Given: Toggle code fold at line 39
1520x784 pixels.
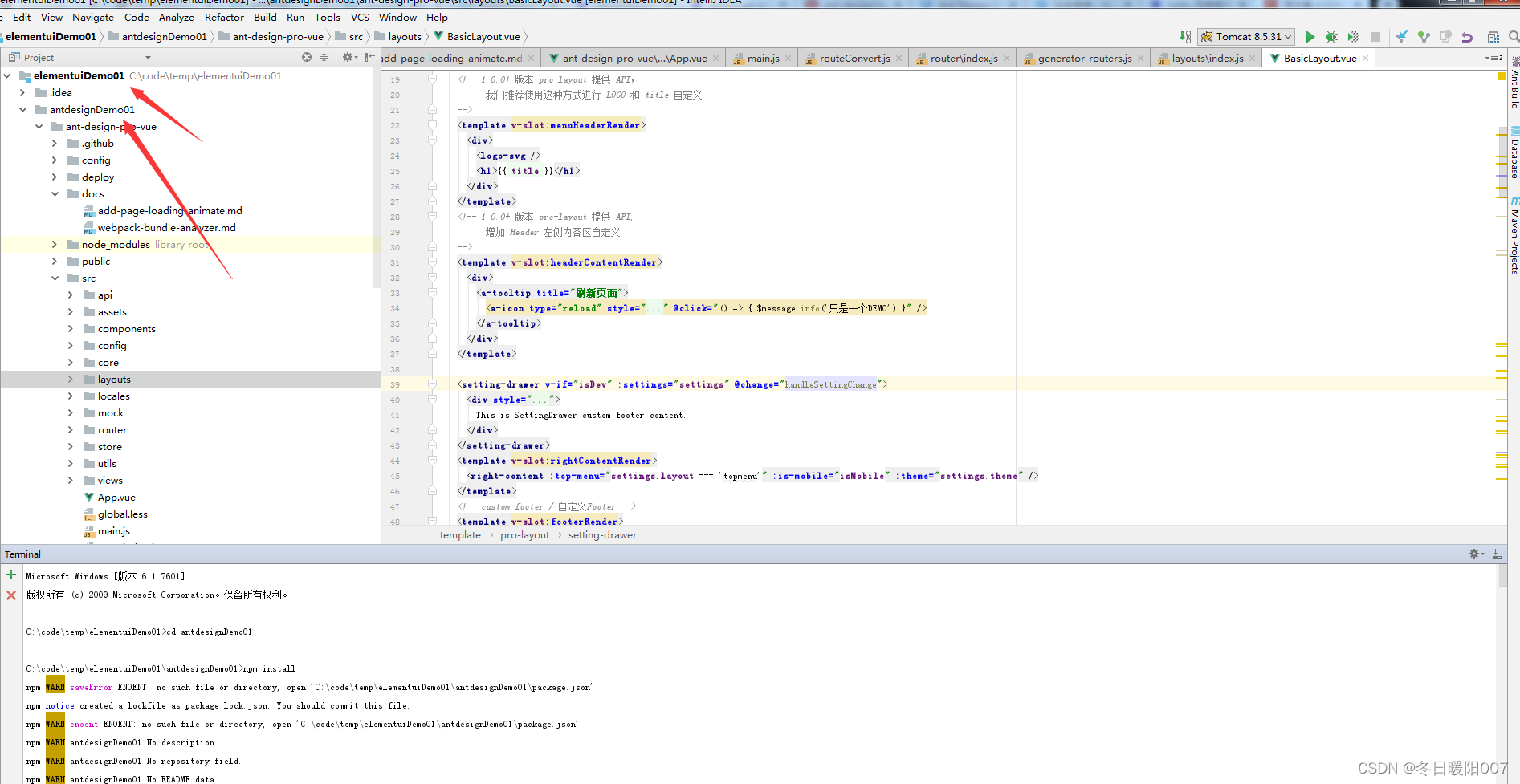Looking at the screenshot, I should tap(432, 384).
